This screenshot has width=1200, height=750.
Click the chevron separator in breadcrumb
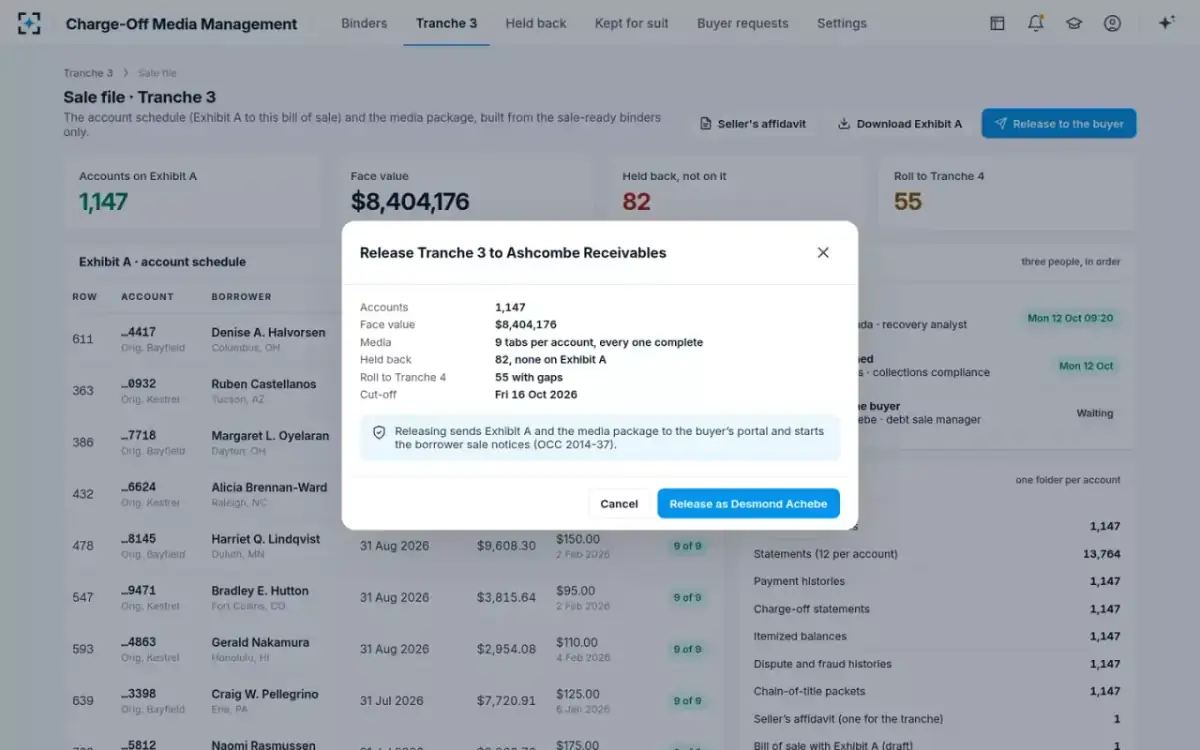126,73
